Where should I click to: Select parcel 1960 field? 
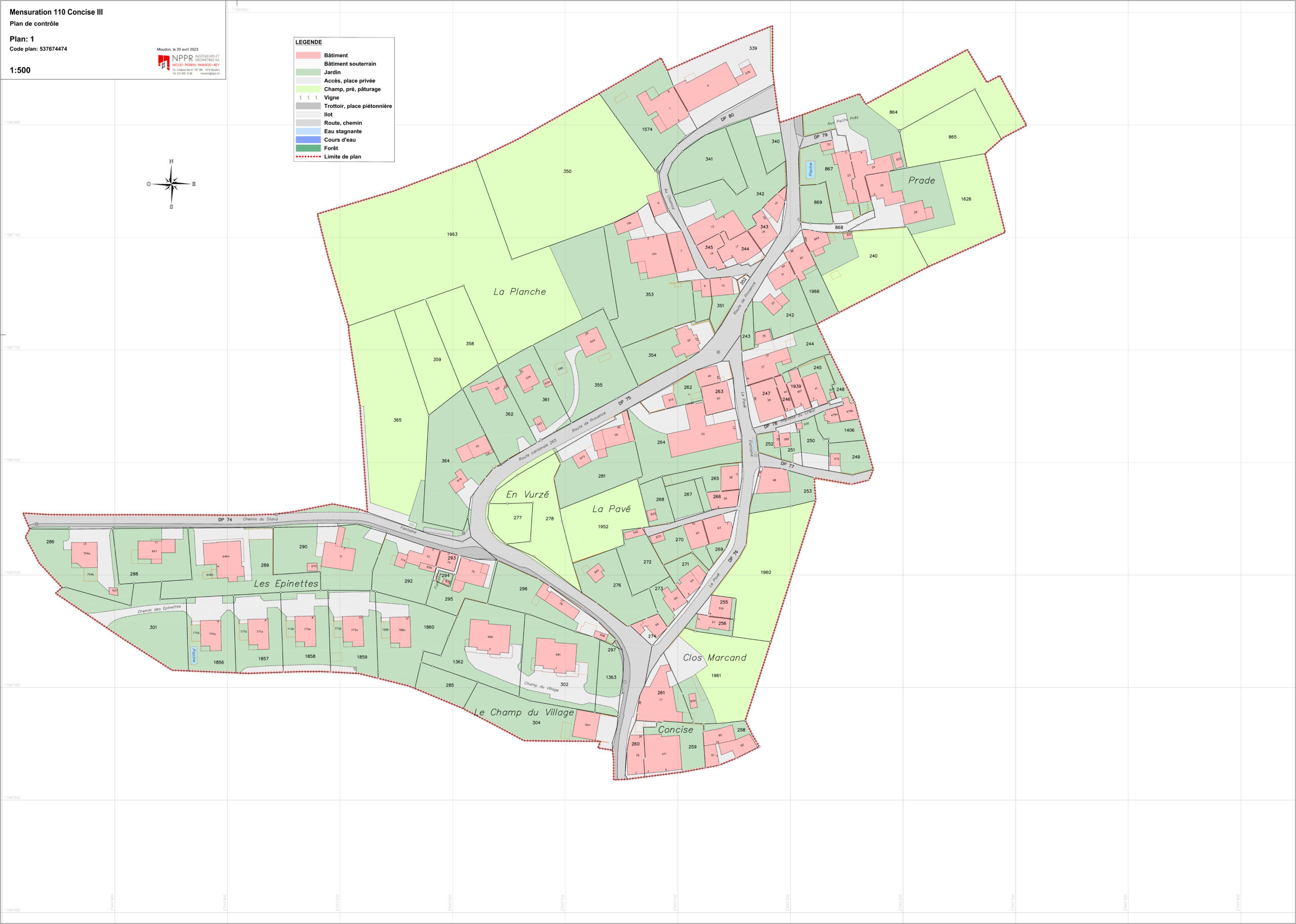point(765,572)
